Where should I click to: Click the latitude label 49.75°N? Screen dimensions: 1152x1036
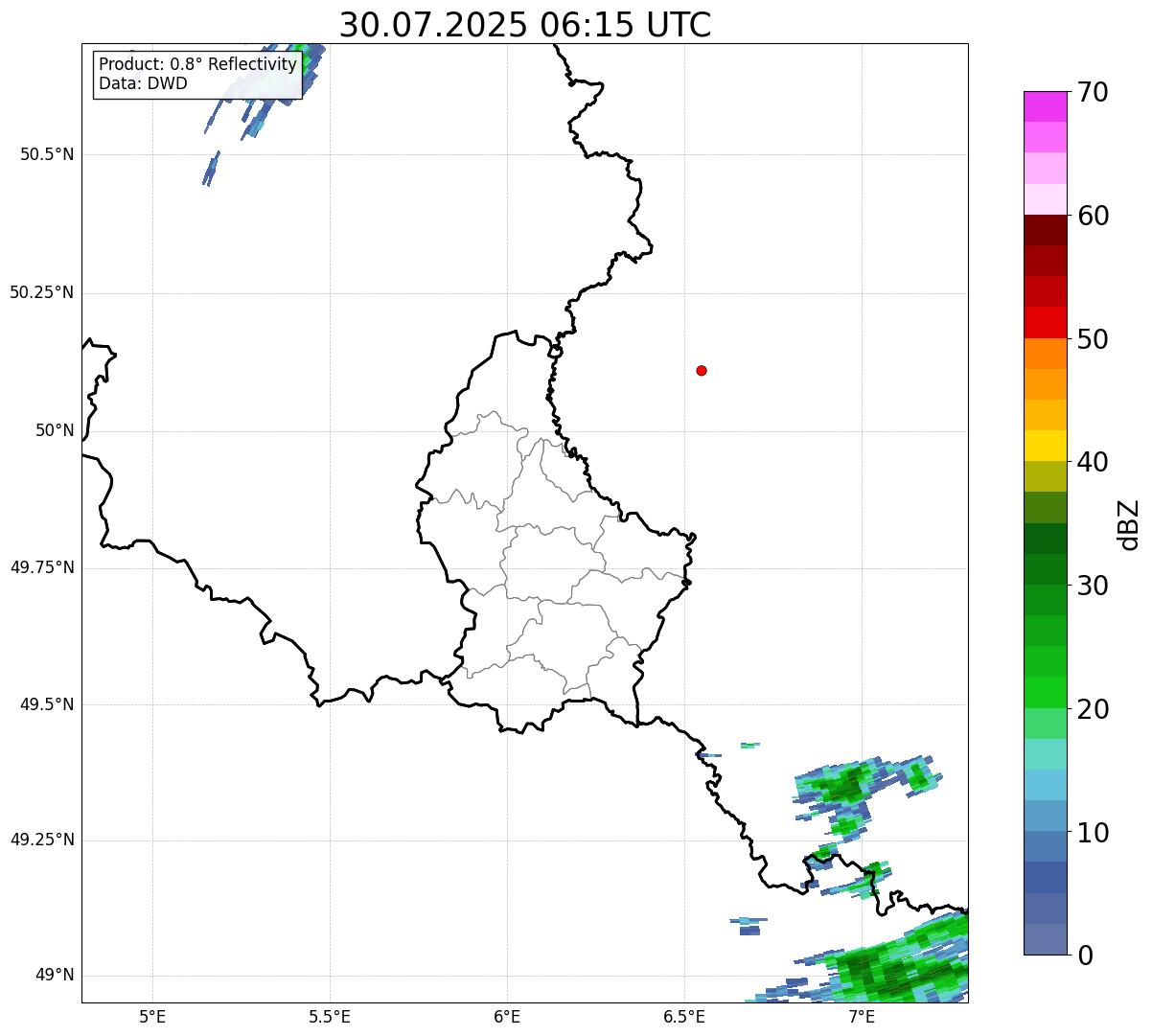point(41,567)
